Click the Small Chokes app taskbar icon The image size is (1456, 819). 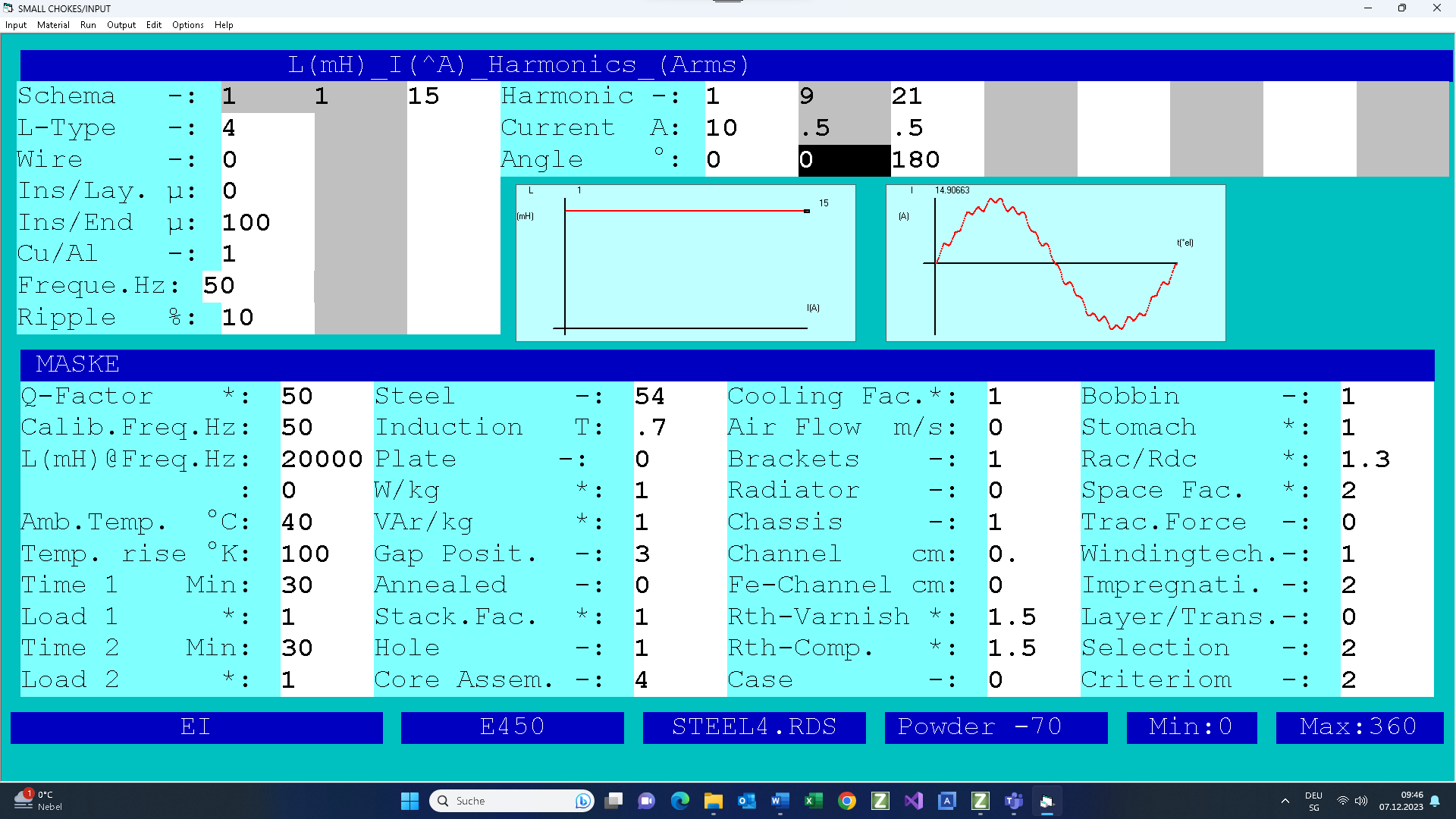[1047, 801]
